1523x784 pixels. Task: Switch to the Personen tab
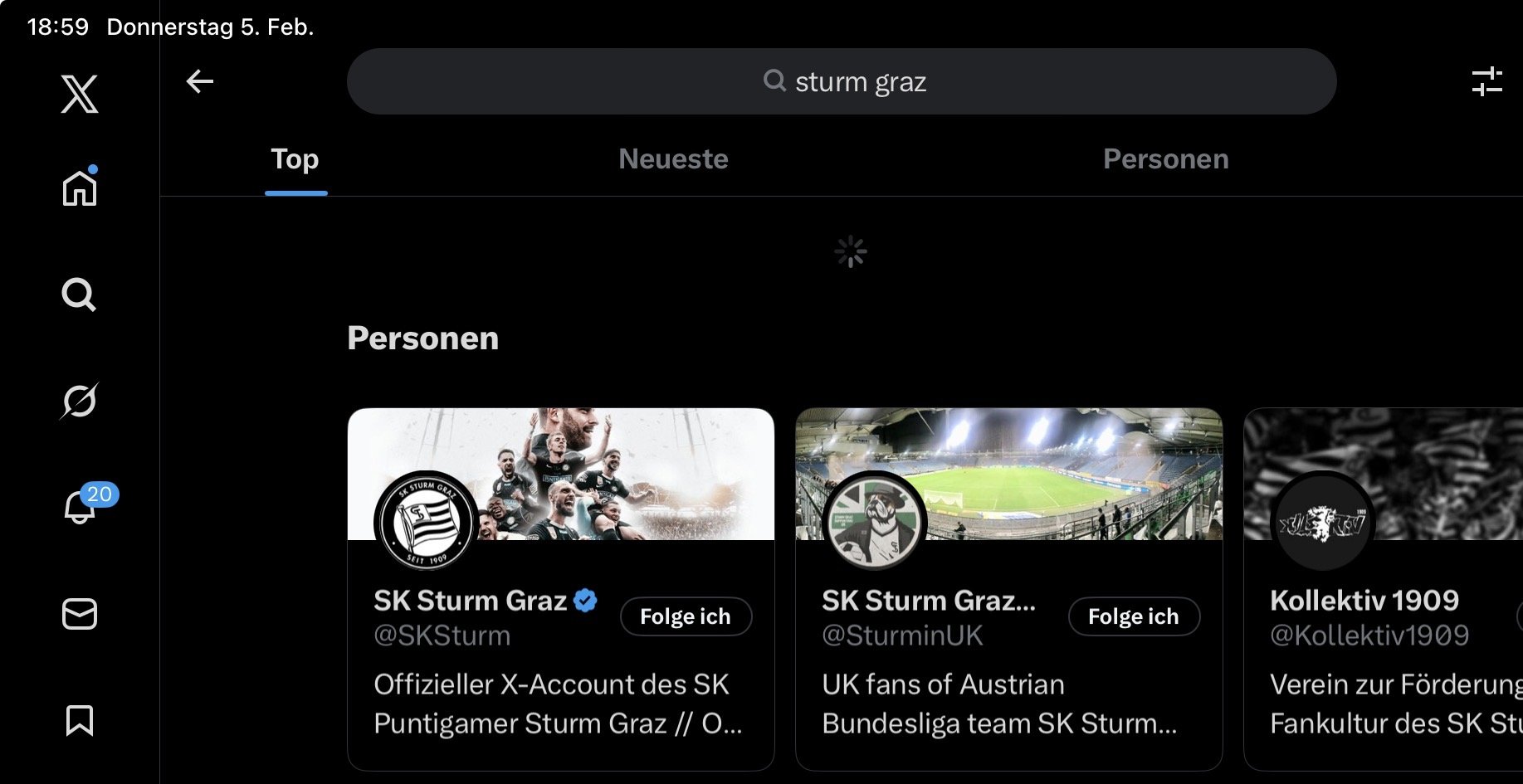pyautogui.click(x=1166, y=159)
